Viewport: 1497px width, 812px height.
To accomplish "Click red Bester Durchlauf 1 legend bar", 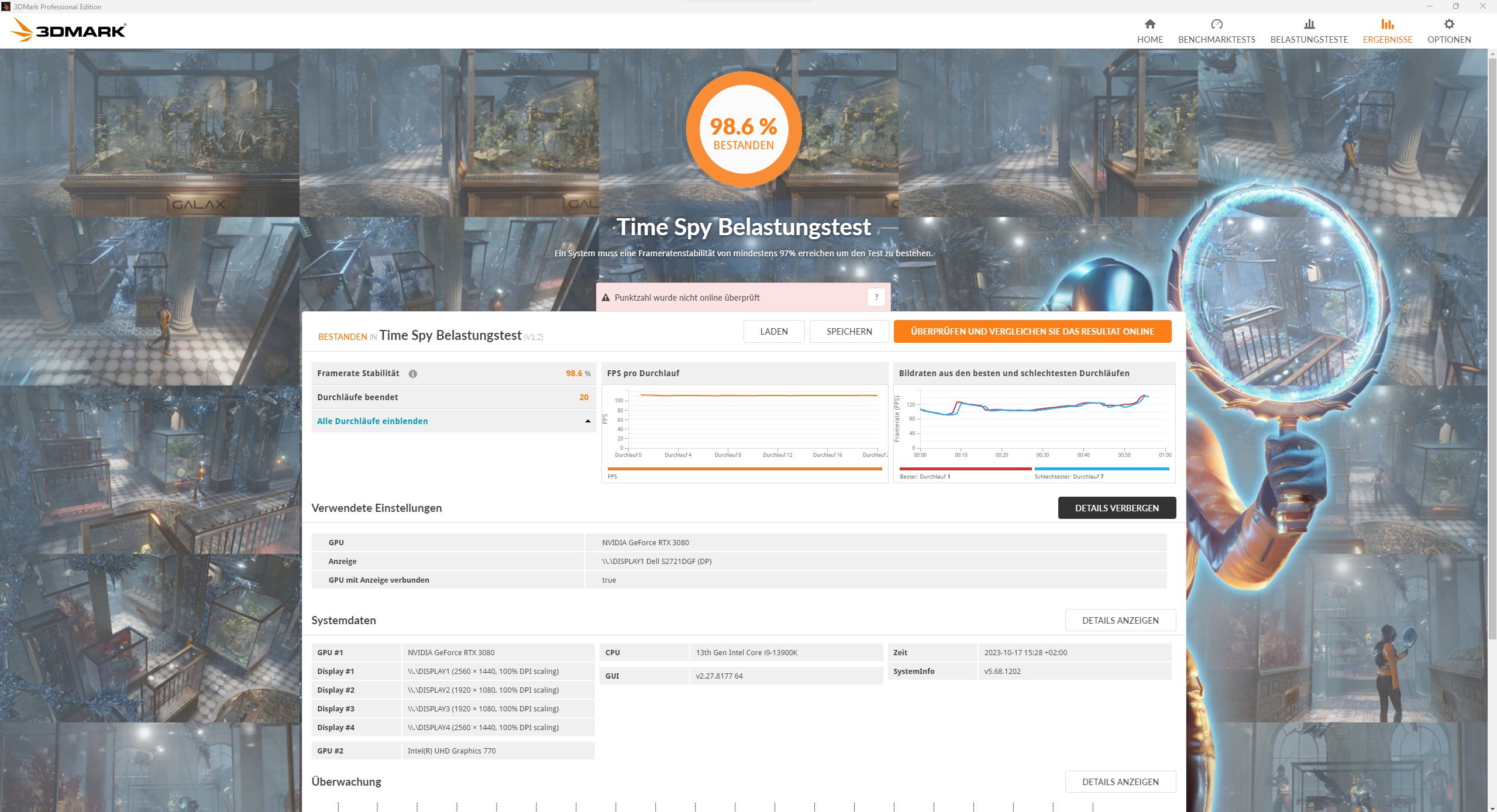I will [965, 469].
